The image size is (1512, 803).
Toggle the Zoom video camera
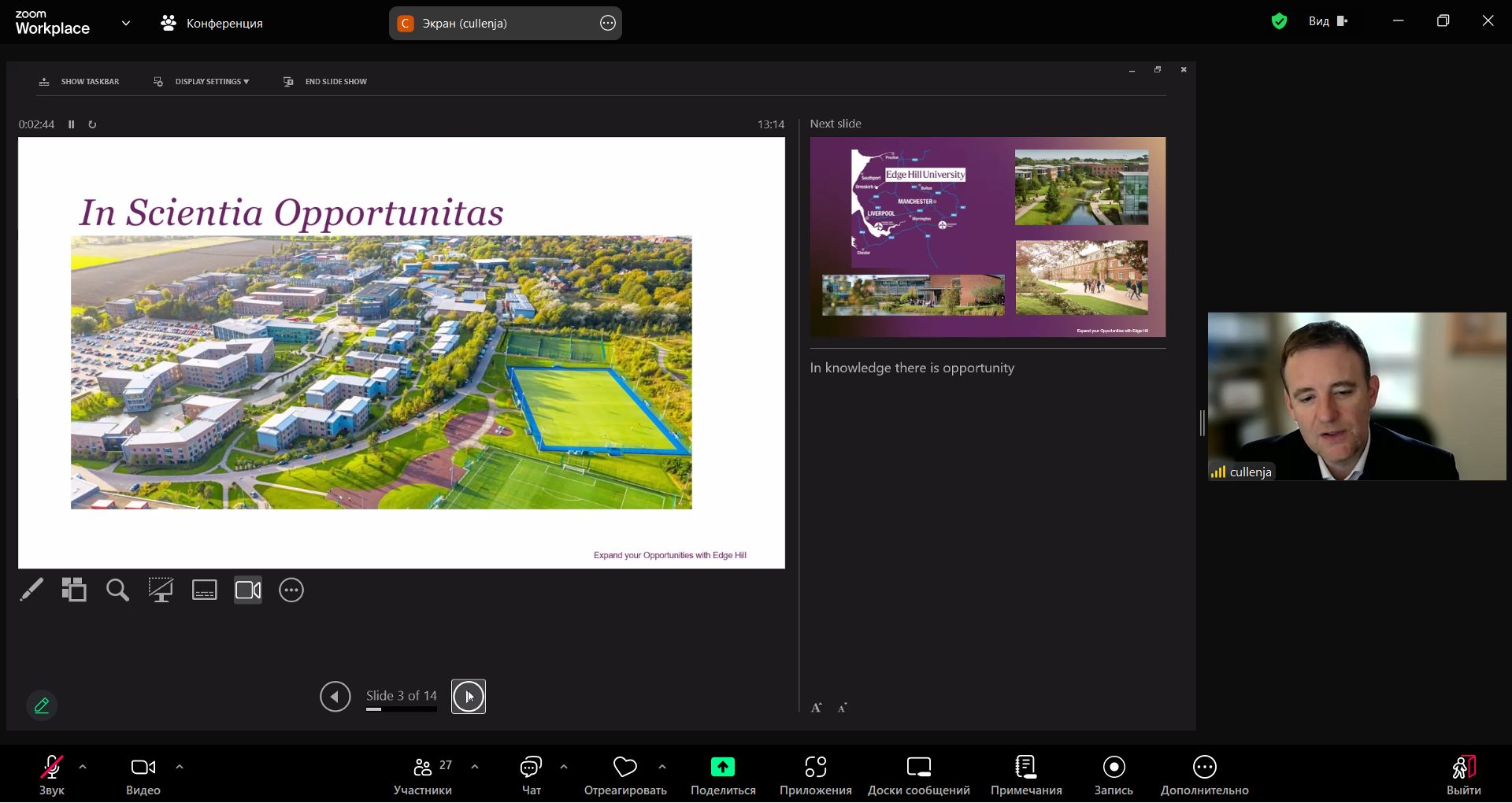point(143,768)
